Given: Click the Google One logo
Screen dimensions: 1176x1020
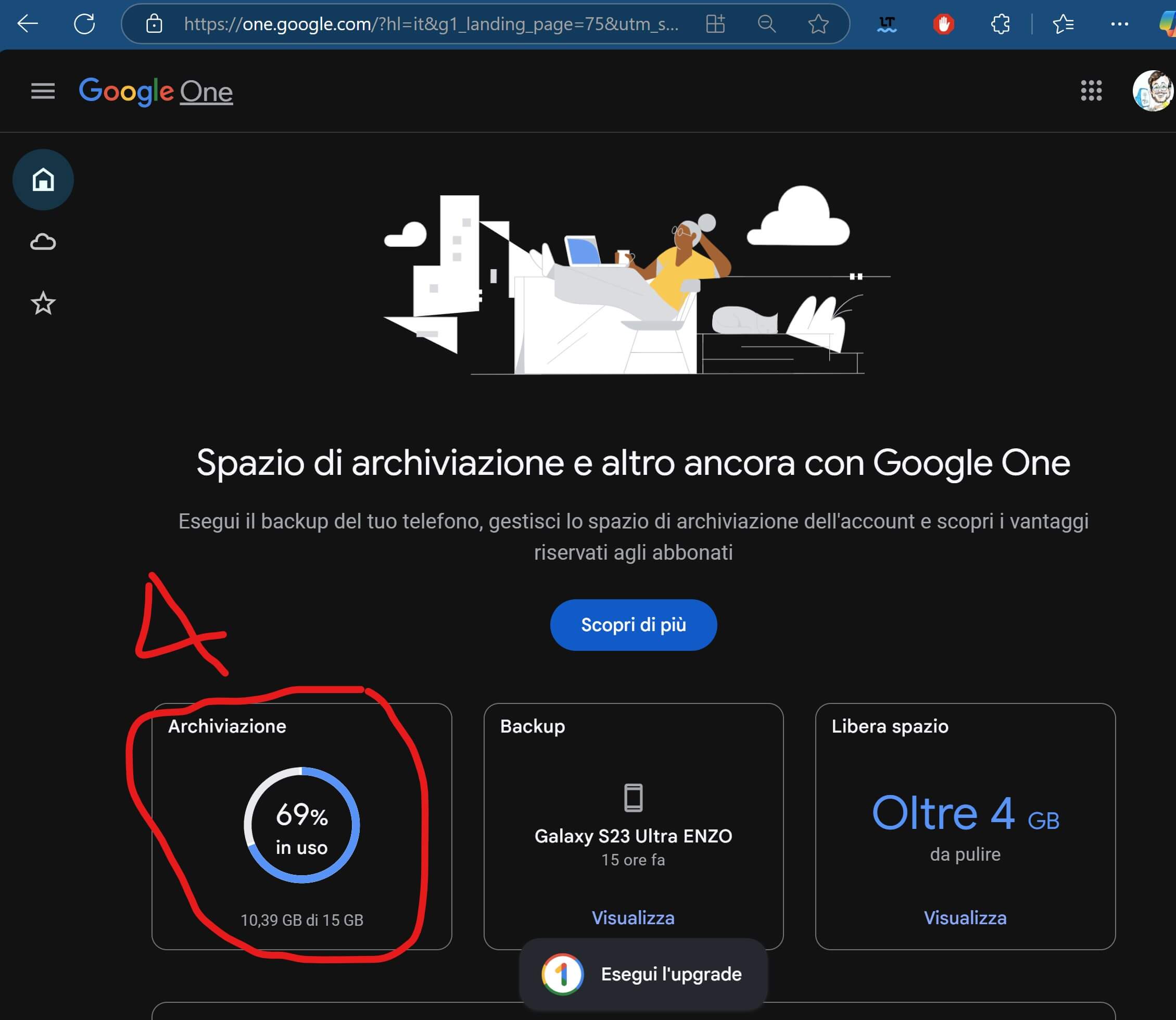Looking at the screenshot, I should coord(156,92).
